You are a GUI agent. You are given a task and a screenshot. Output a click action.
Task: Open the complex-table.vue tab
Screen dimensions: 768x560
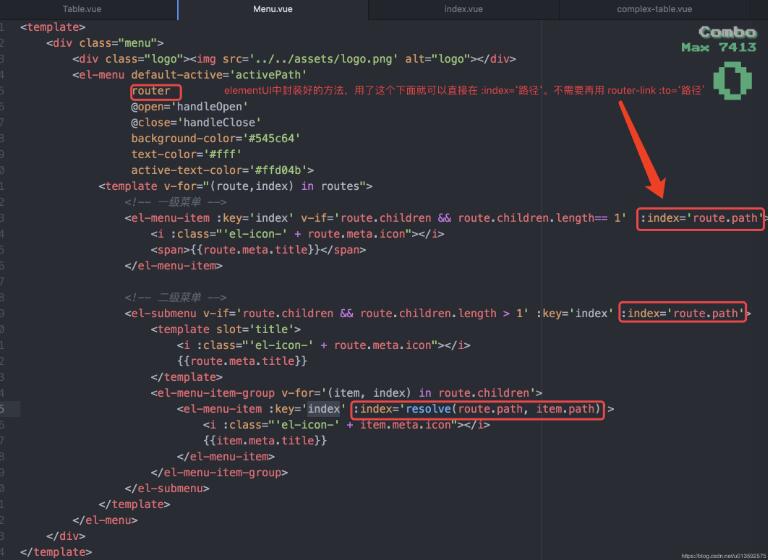coord(654,9)
